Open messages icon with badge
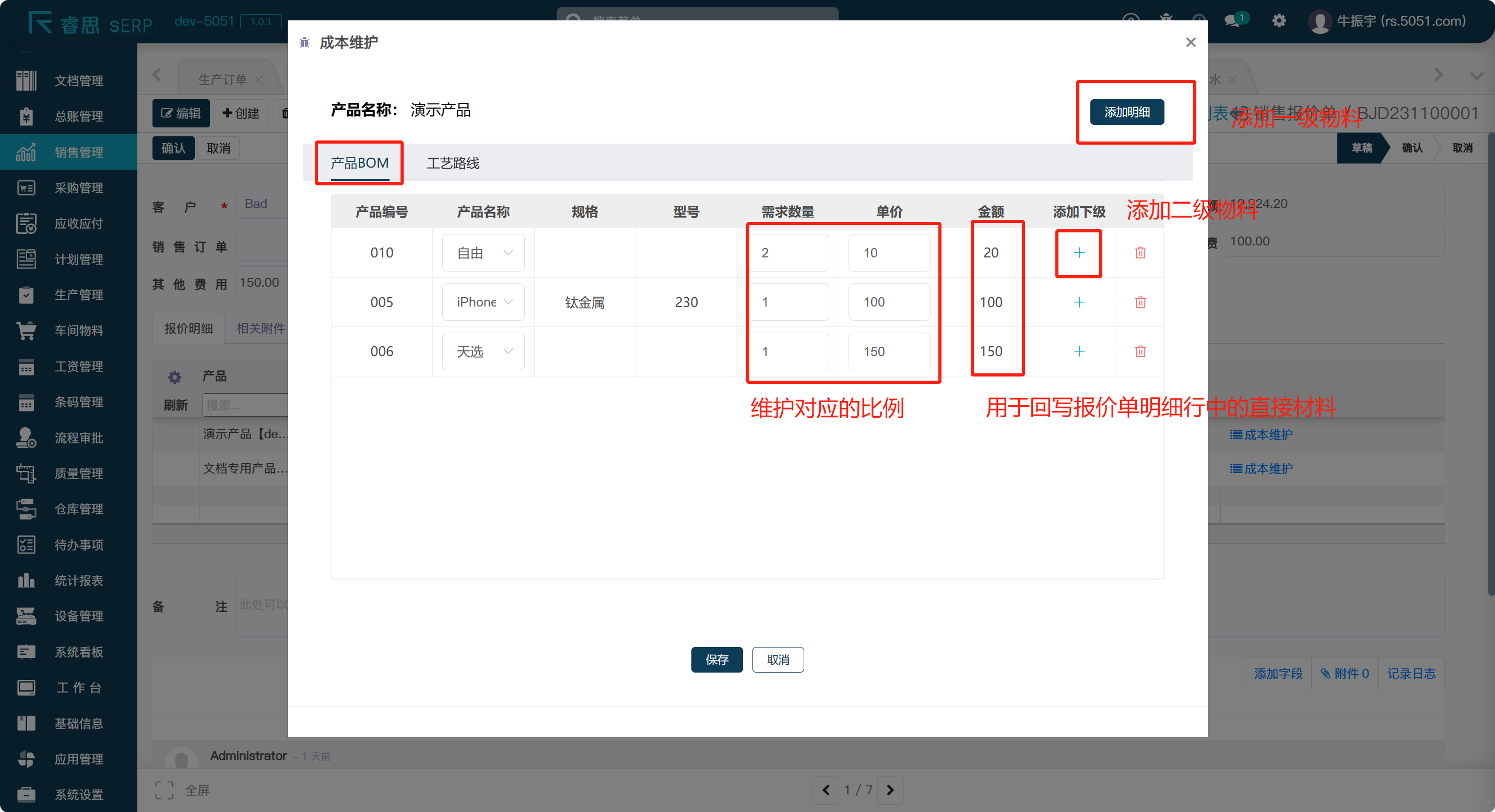 [1233, 21]
